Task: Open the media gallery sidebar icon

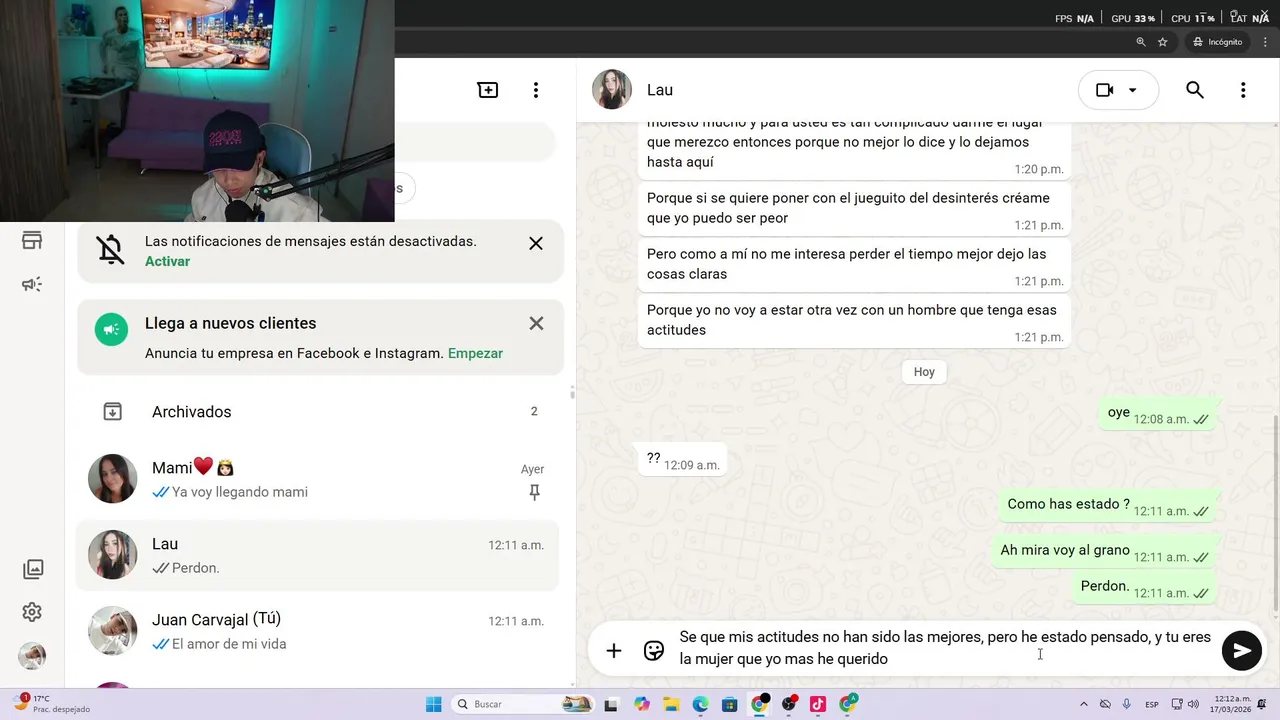Action: [33, 569]
